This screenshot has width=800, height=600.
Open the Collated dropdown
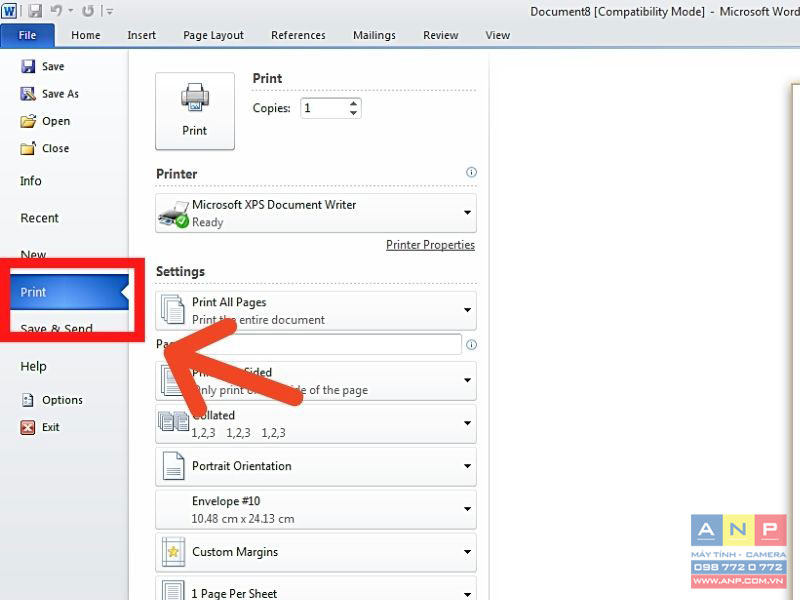(316, 424)
